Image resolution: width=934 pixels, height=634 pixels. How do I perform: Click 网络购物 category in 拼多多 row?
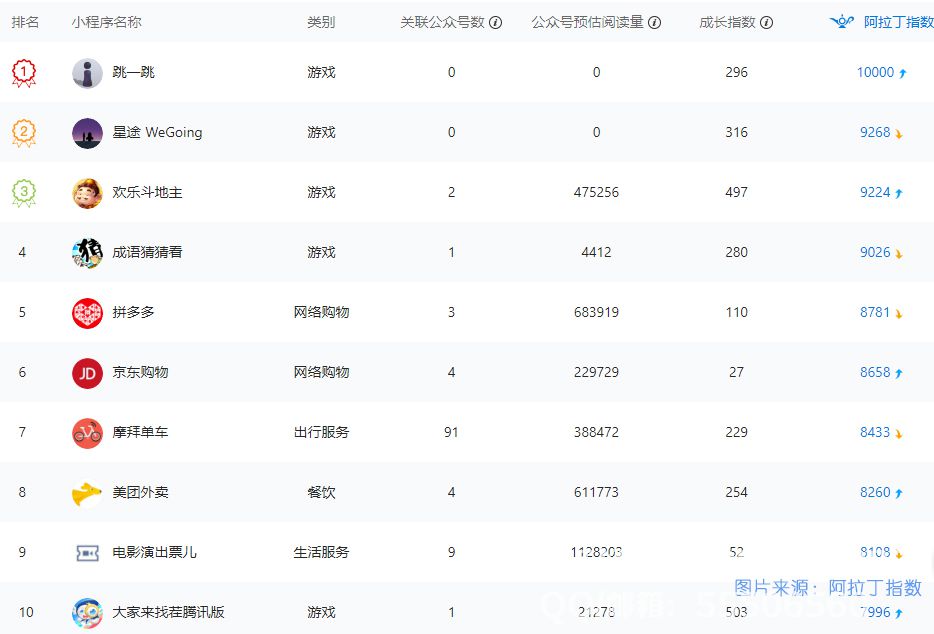(321, 312)
